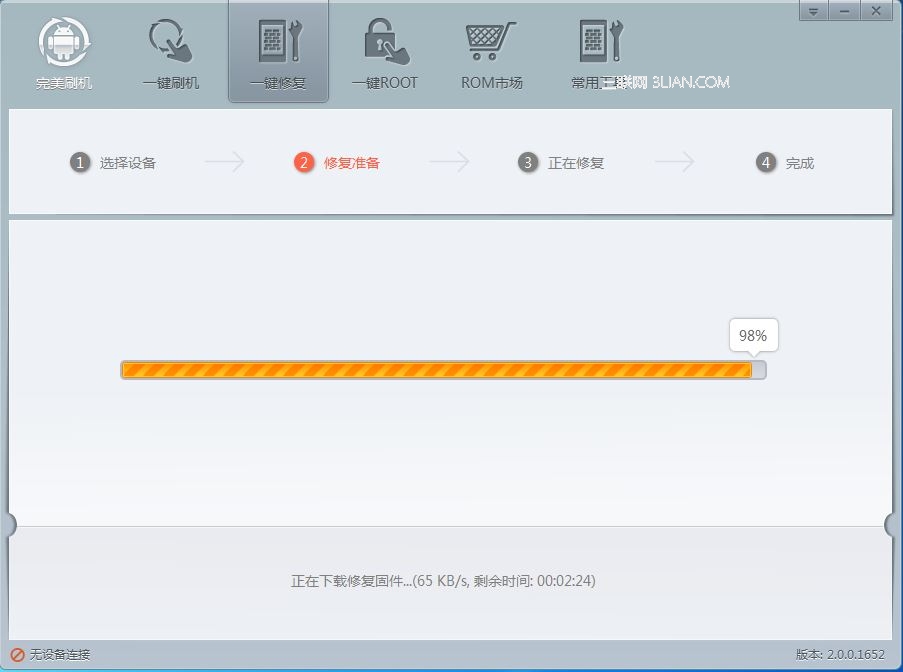
Task: Click the 版本: 2.0.0.1652 version label
Action: pyautogui.click(x=840, y=654)
